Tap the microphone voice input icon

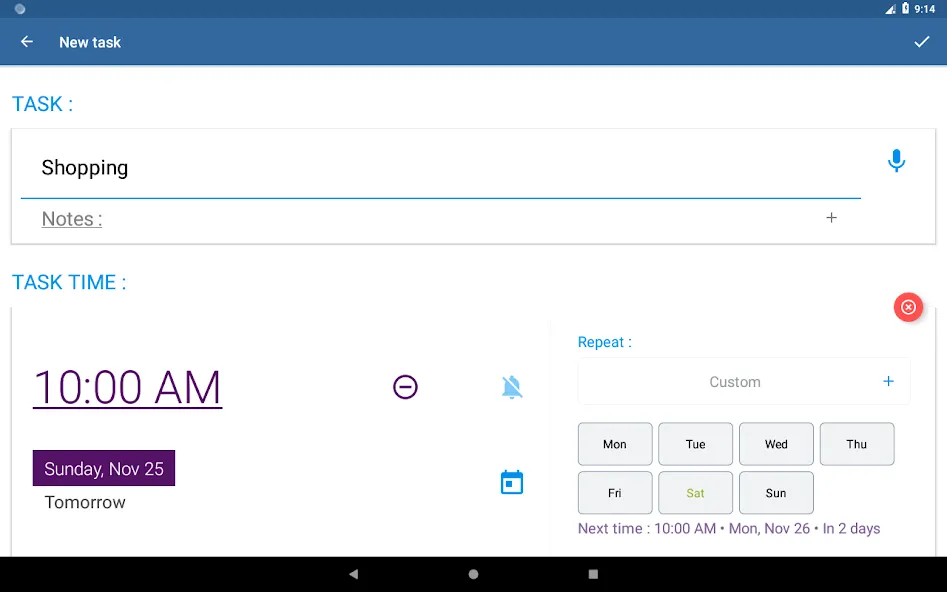[x=896, y=161]
